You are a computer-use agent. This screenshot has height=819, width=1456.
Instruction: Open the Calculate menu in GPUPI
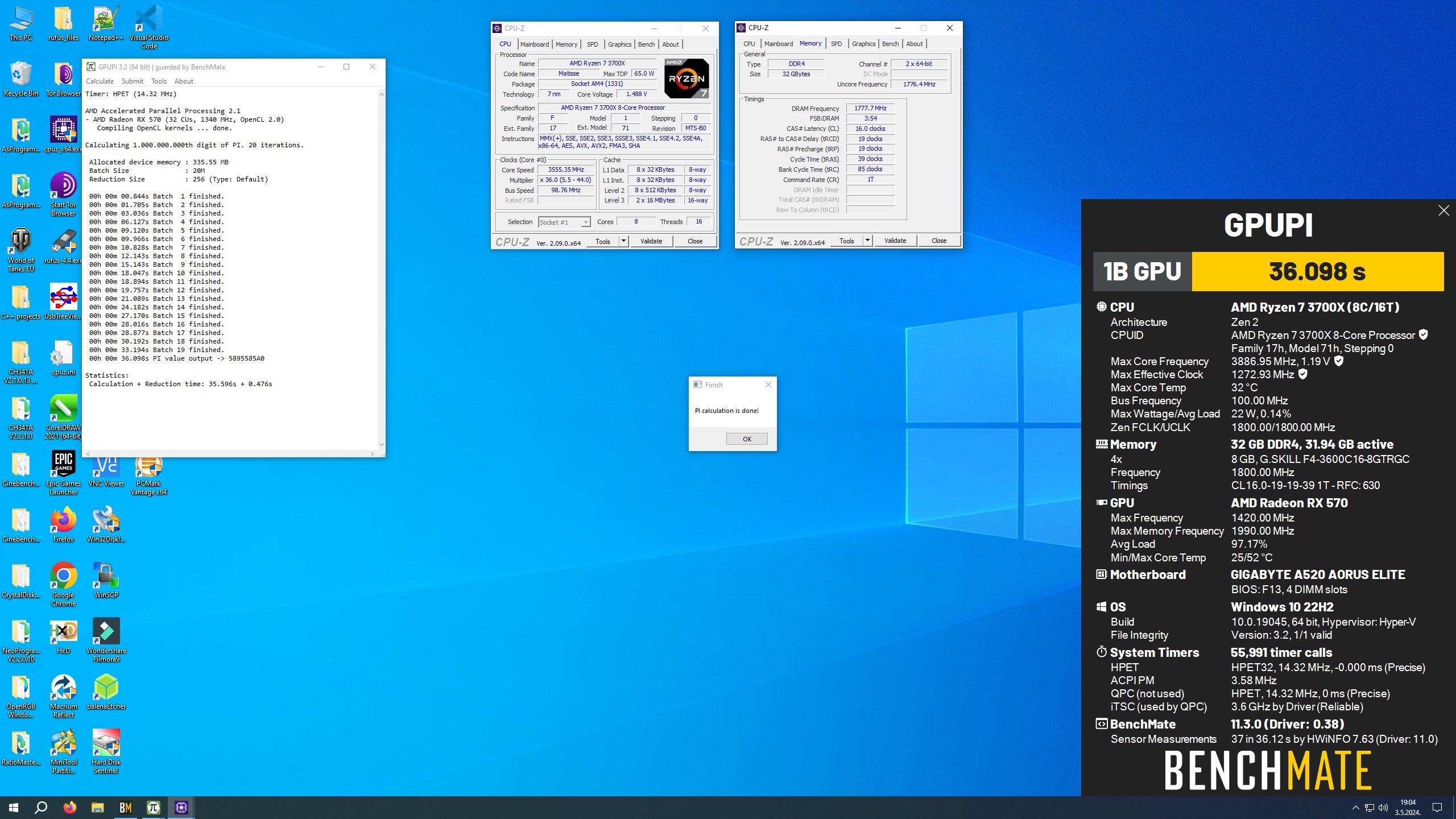point(100,81)
